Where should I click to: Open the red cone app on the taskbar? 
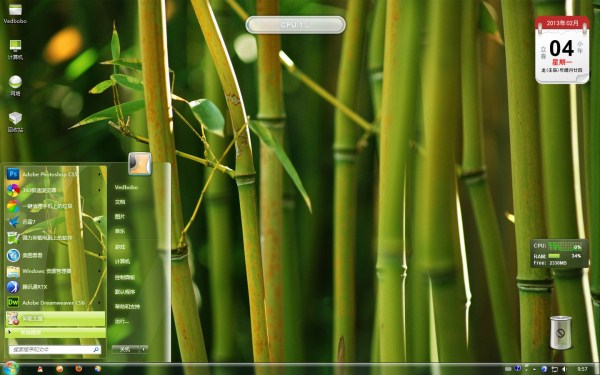(x=40, y=369)
